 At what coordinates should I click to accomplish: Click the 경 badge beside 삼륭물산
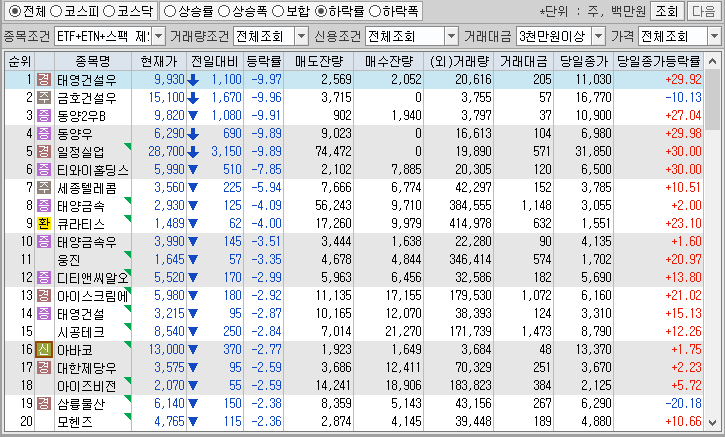pyautogui.click(x=44, y=404)
